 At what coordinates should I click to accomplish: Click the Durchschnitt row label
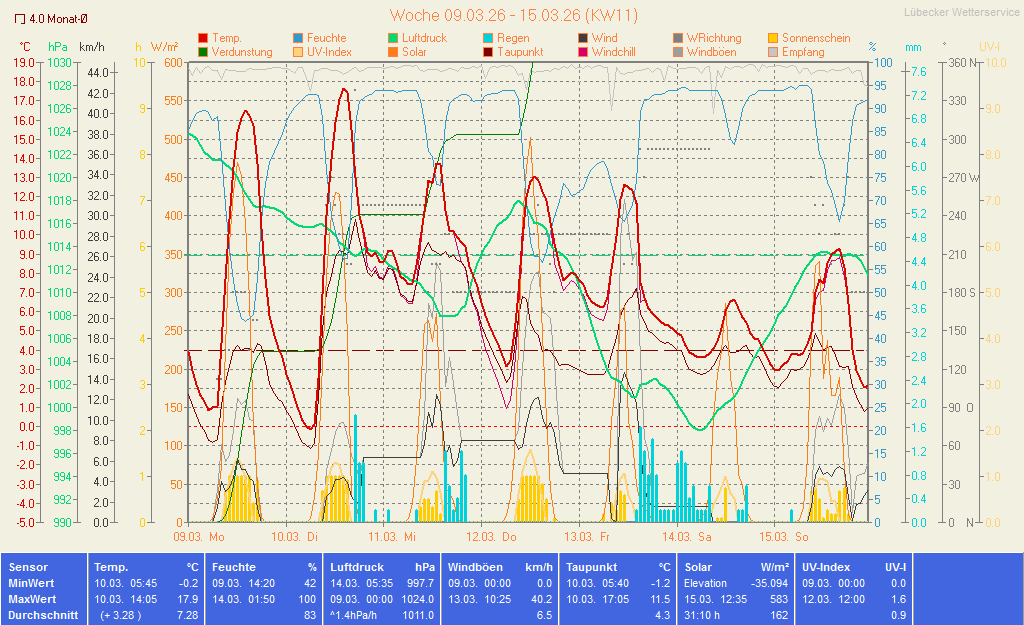43,615
